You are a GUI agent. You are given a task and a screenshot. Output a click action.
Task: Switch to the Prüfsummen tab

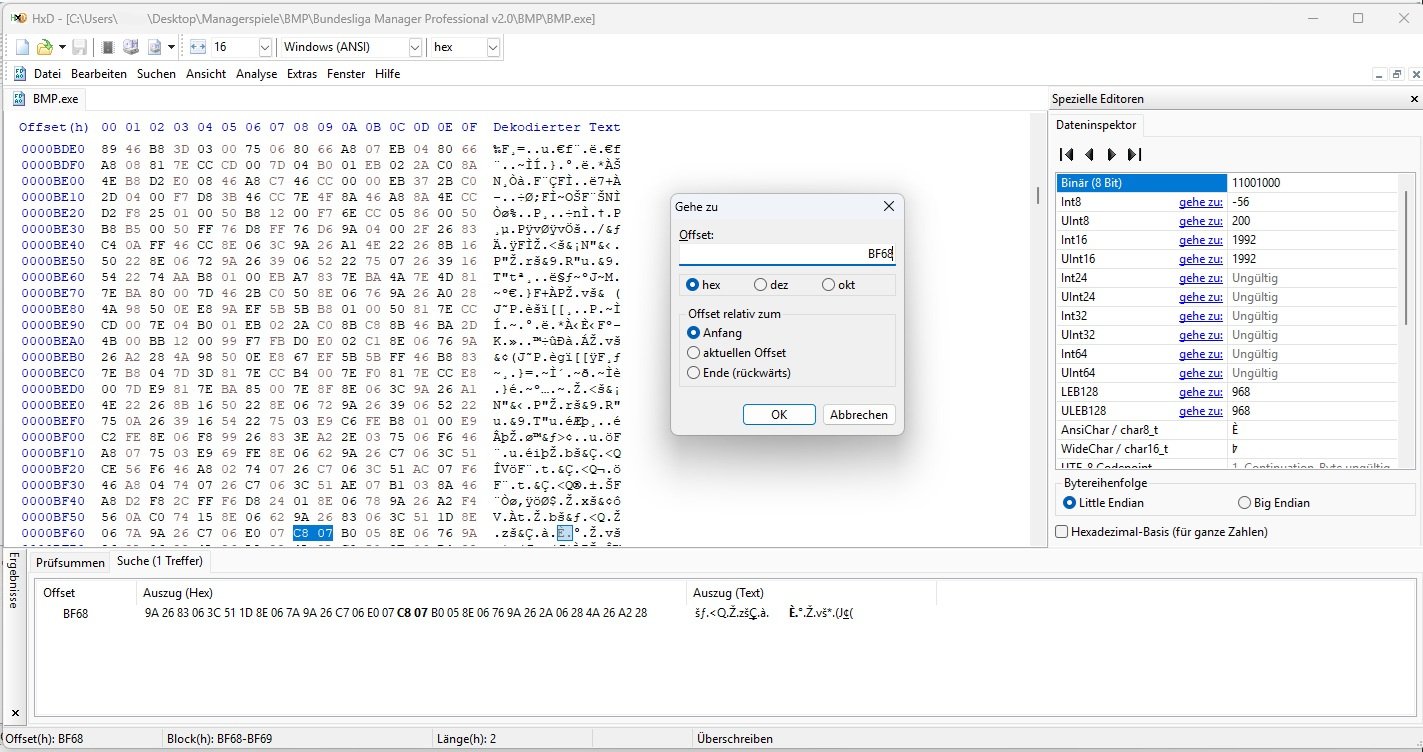pyautogui.click(x=70, y=562)
